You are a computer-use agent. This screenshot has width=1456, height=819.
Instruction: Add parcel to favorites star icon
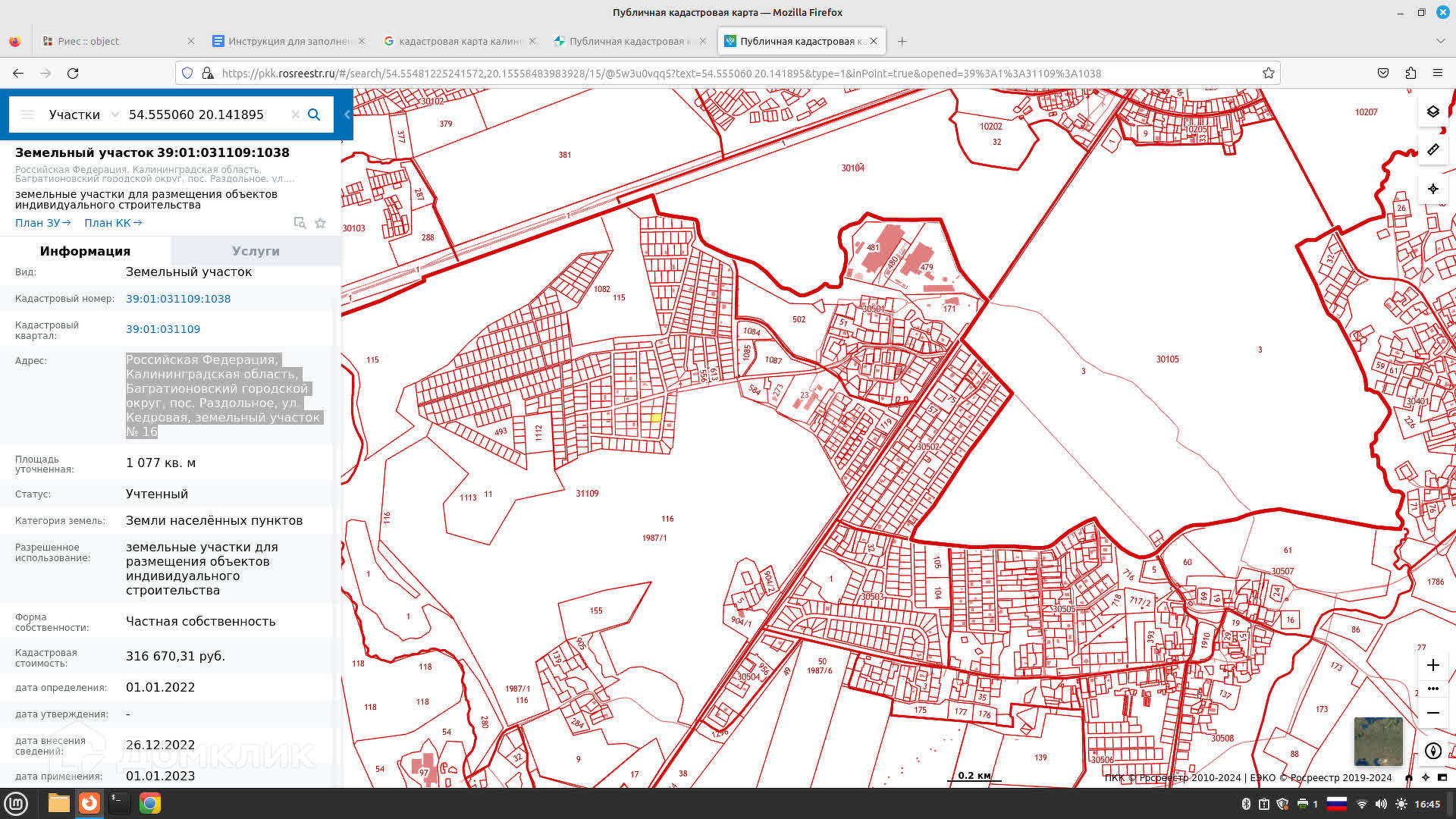click(320, 223)
